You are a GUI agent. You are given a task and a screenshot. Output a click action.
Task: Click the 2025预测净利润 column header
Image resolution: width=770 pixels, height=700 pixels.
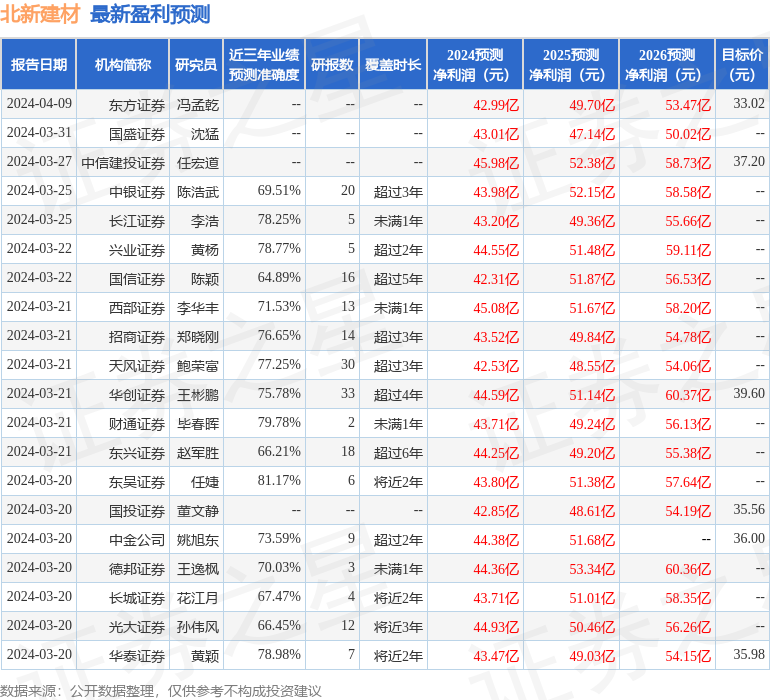point(571,64)
